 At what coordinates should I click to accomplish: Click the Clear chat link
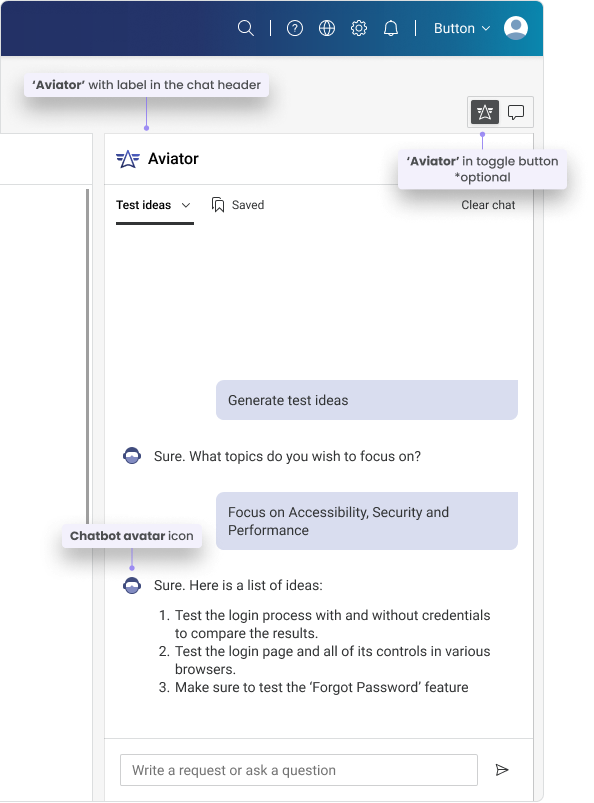(488, 205)
